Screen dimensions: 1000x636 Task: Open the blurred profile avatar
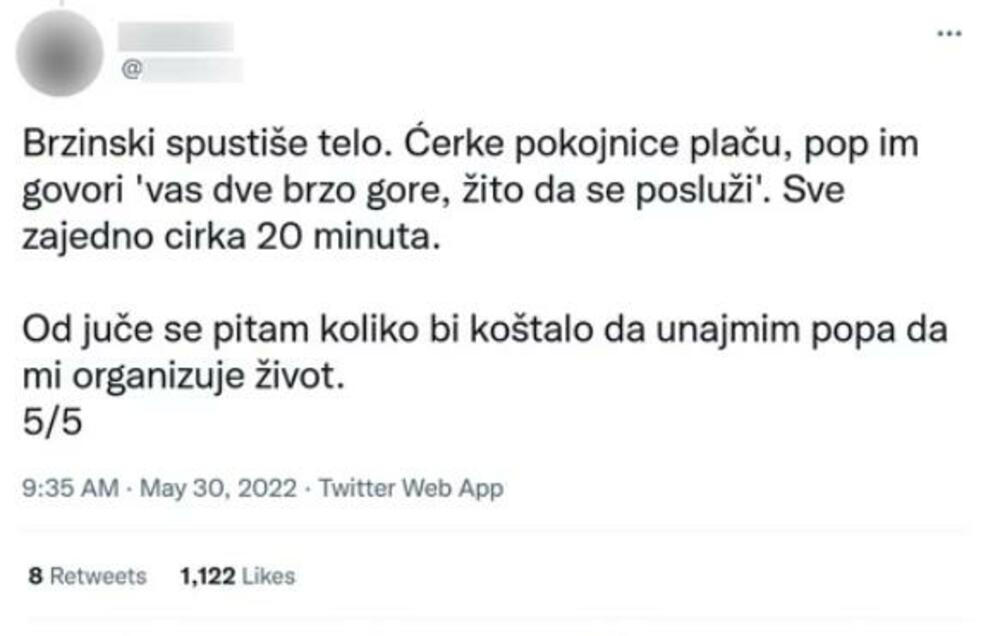pyautogui.click(x=59, y=53)
